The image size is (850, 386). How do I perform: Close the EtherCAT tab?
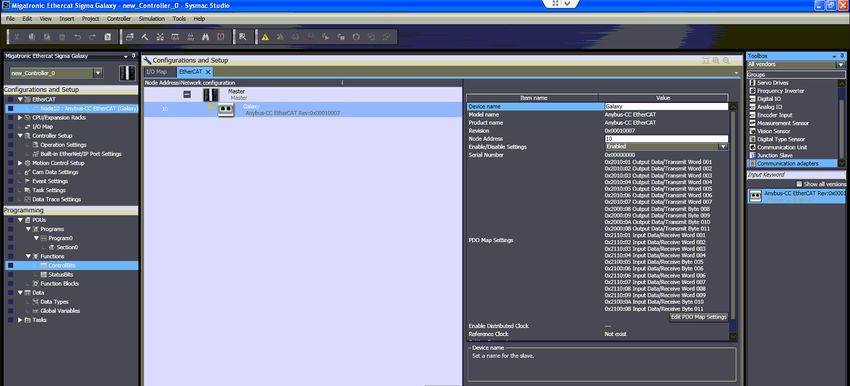[x=208, y=72]
